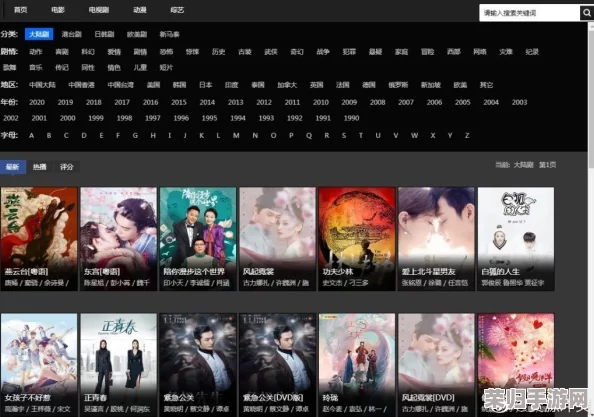Focus the search keyword input field
The image size is (594, 417).
529,13
